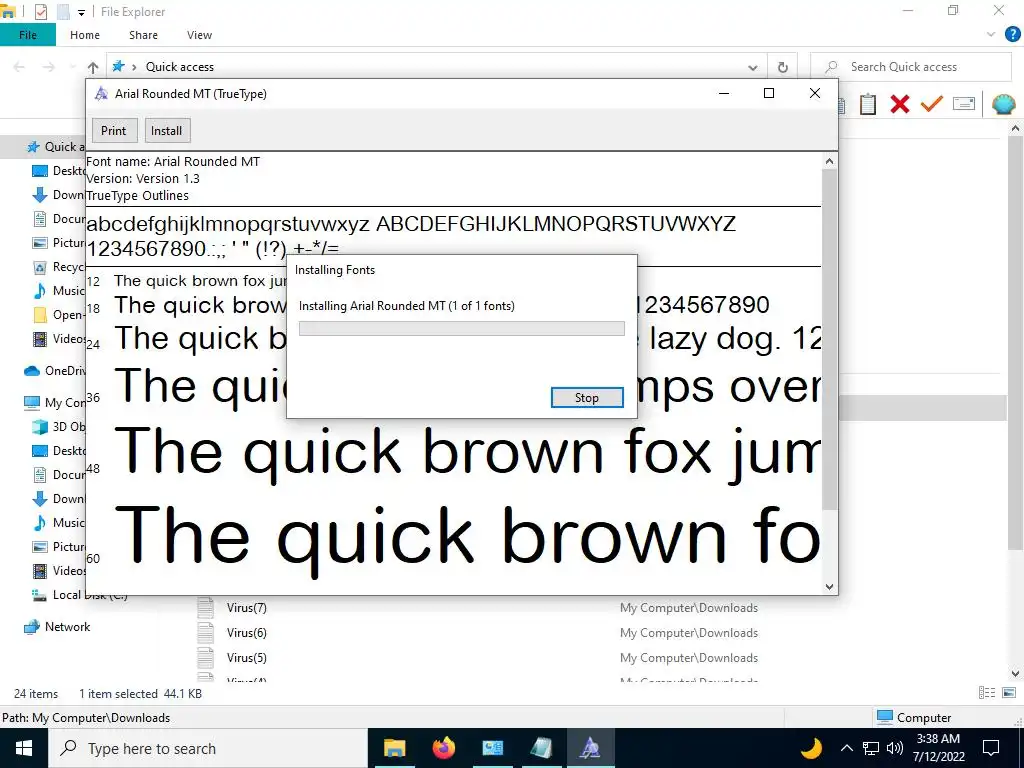This screenshot has height=768, width=1024.
Task: Open recent locations dropdown
Action: (x=72, y=67)
